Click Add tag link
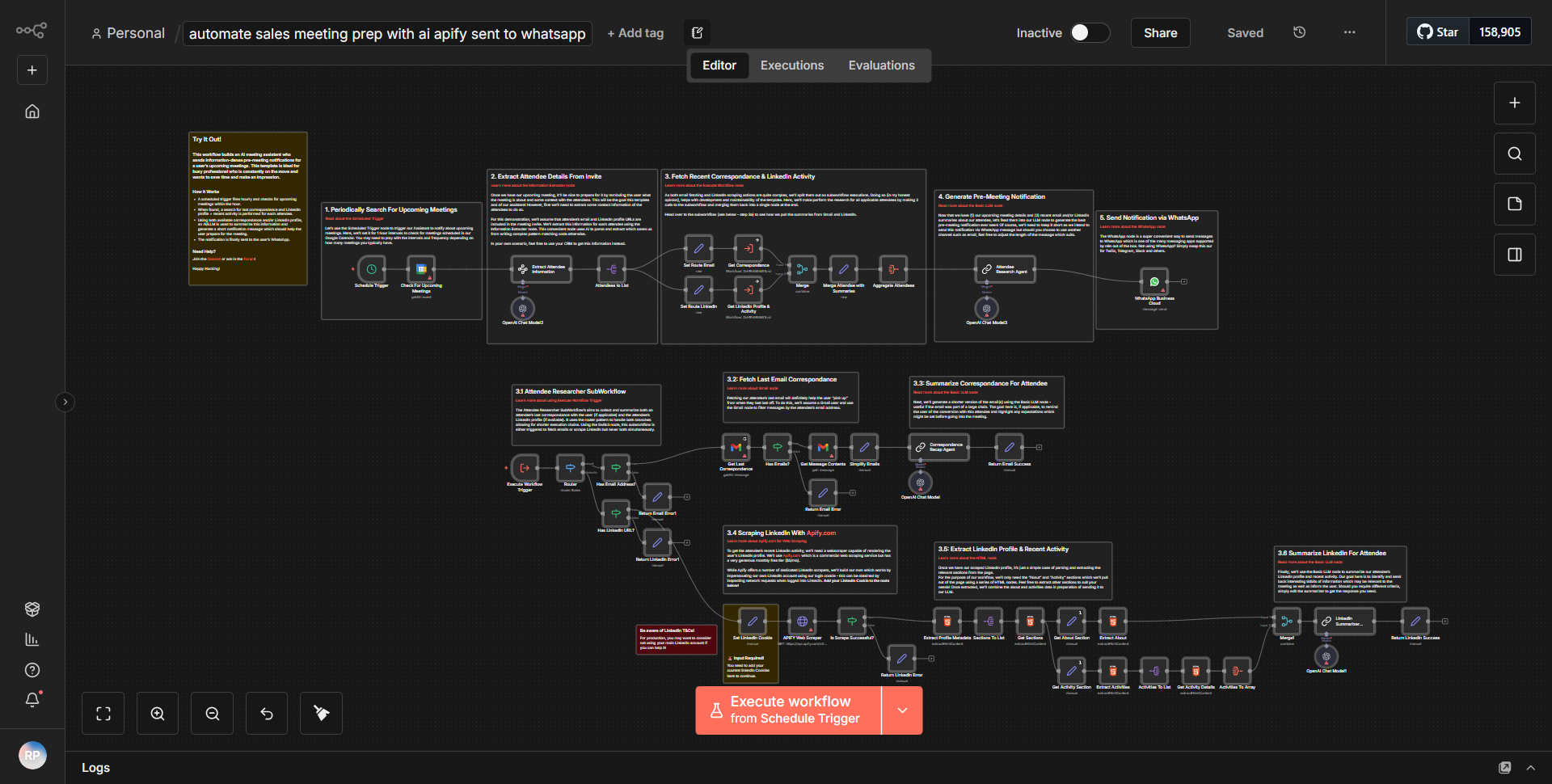Viewport: 1552px width, 784px height. click(x=635, y=33)
